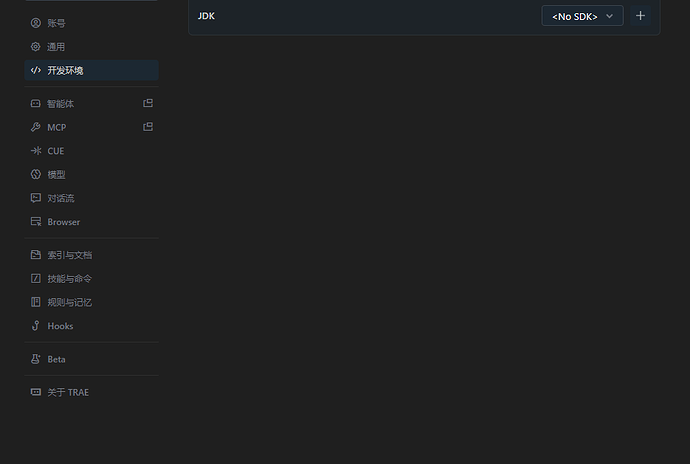Go to the 通用 settings section
Screen dimensions: 690x464
pos(92,47)
